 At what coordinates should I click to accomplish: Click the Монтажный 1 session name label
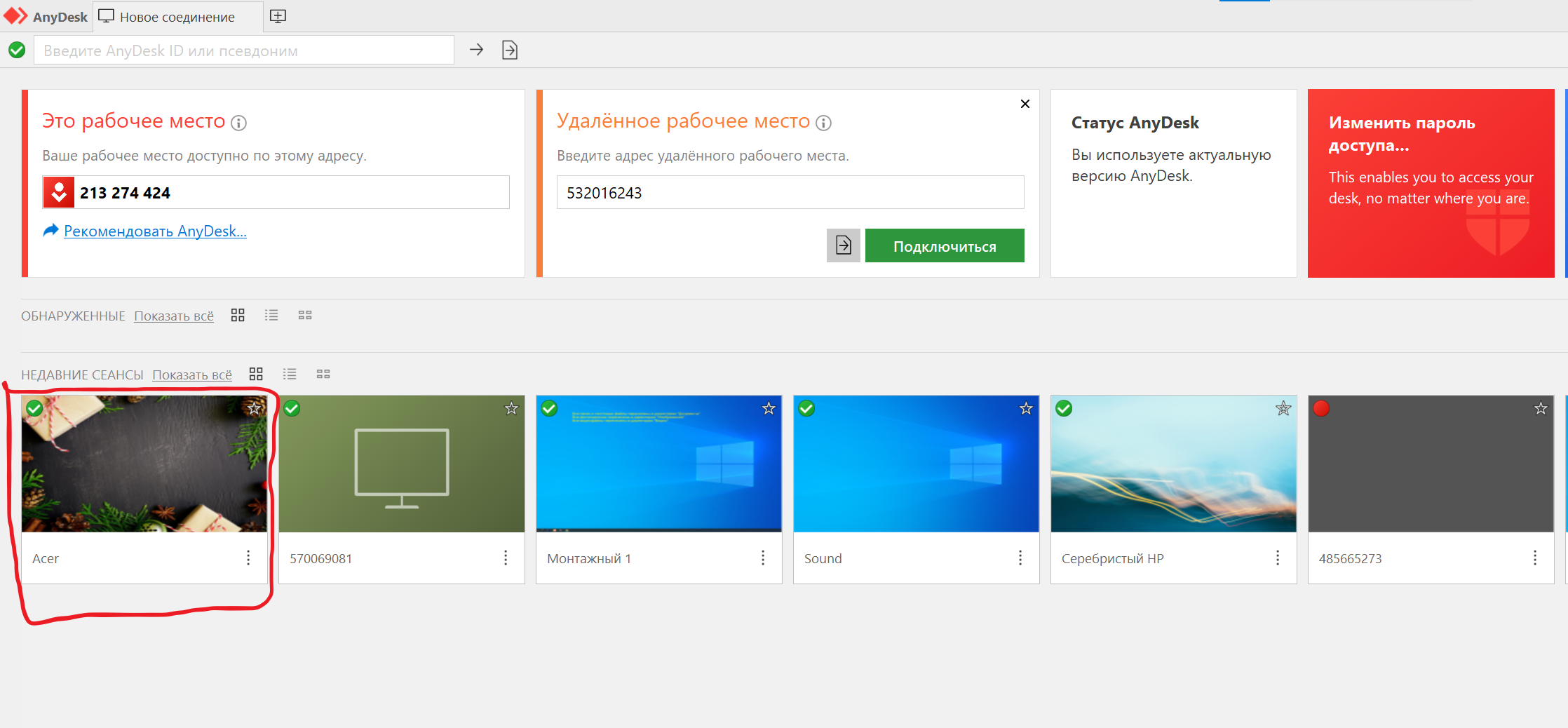(x=589, y=558)
